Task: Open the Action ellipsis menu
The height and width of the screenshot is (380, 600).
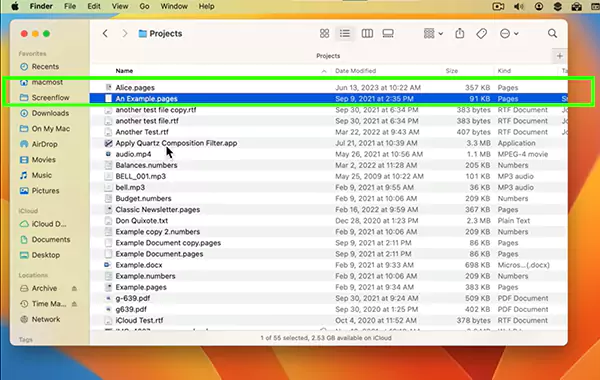Action: (509, 34)
